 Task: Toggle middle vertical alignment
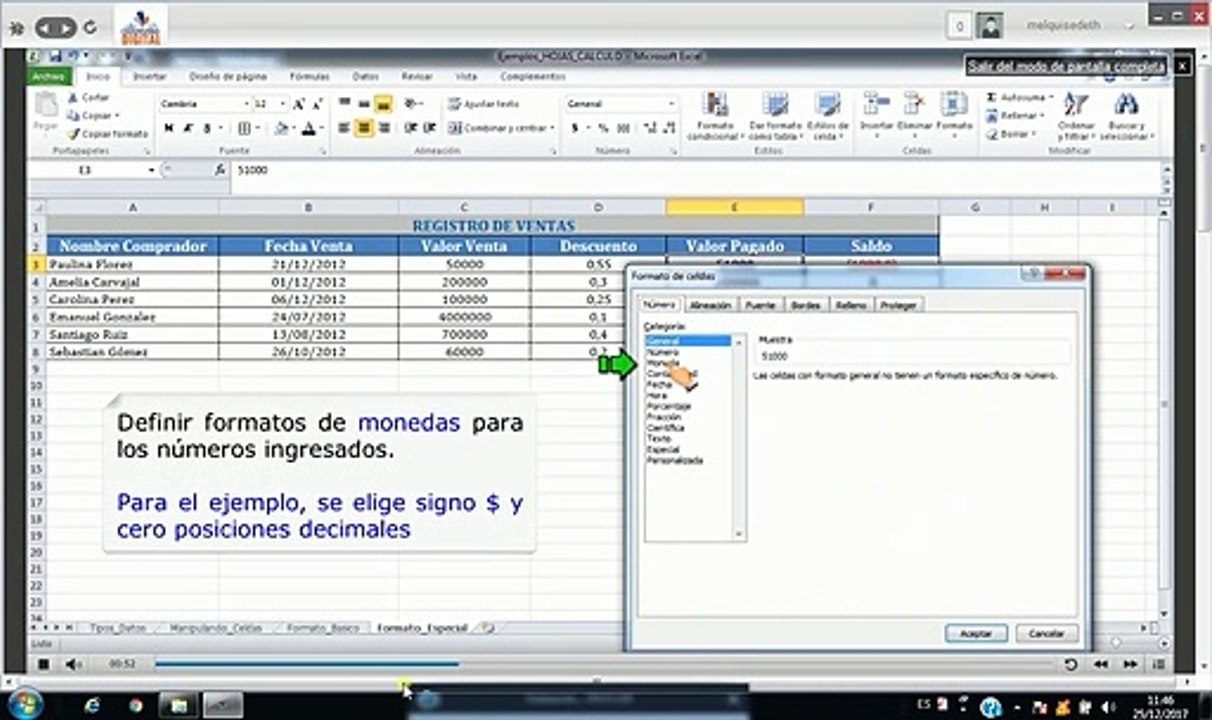click(x=364, y=104)
